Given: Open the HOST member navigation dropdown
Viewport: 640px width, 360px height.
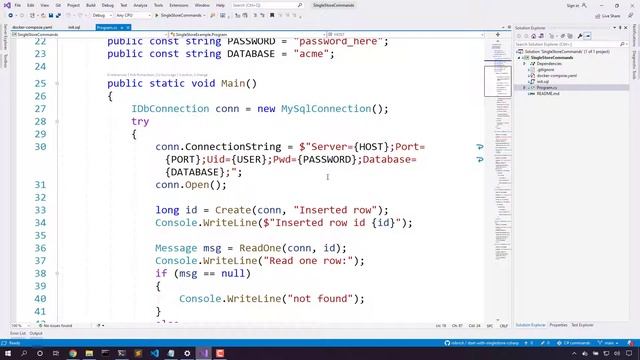Looking at the screenshot, I should 405,35.
